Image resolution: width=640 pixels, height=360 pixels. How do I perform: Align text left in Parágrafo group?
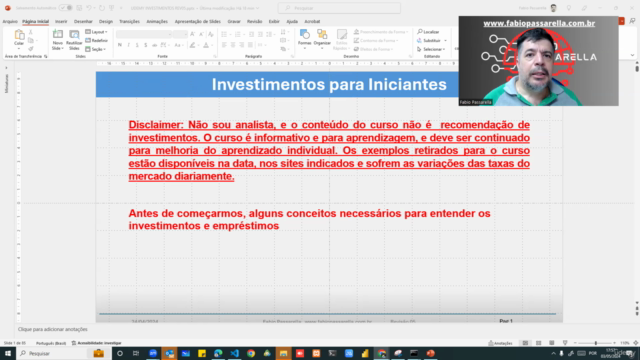(224, 45)
